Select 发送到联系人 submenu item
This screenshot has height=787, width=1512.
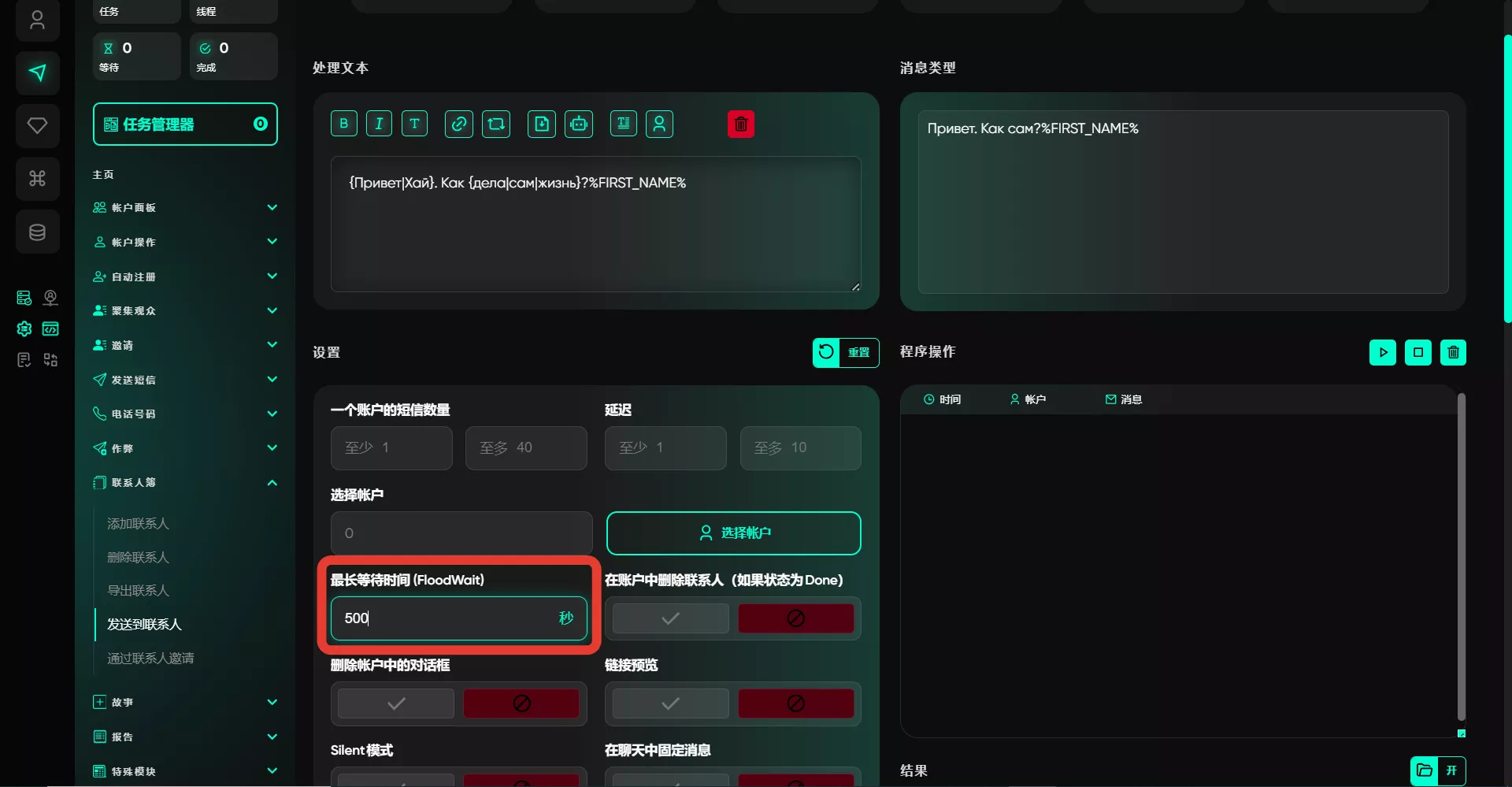[144, 625]
